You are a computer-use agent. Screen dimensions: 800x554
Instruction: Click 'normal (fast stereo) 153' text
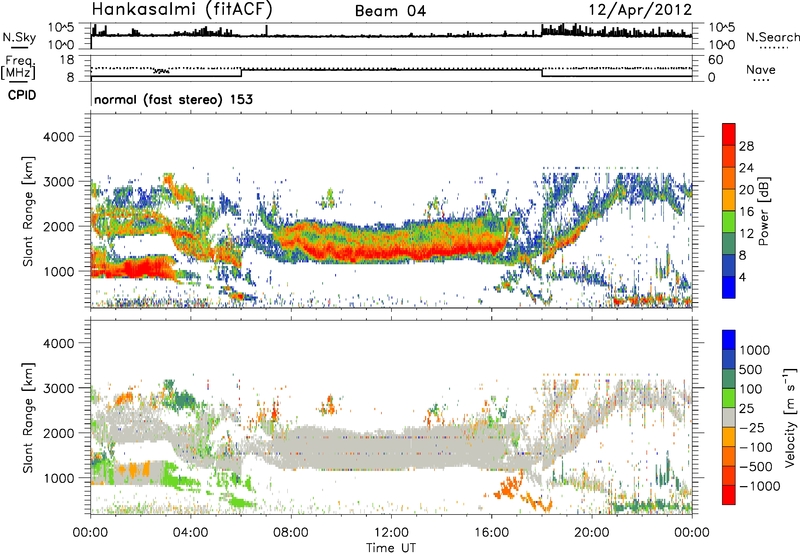coord(173,100)
